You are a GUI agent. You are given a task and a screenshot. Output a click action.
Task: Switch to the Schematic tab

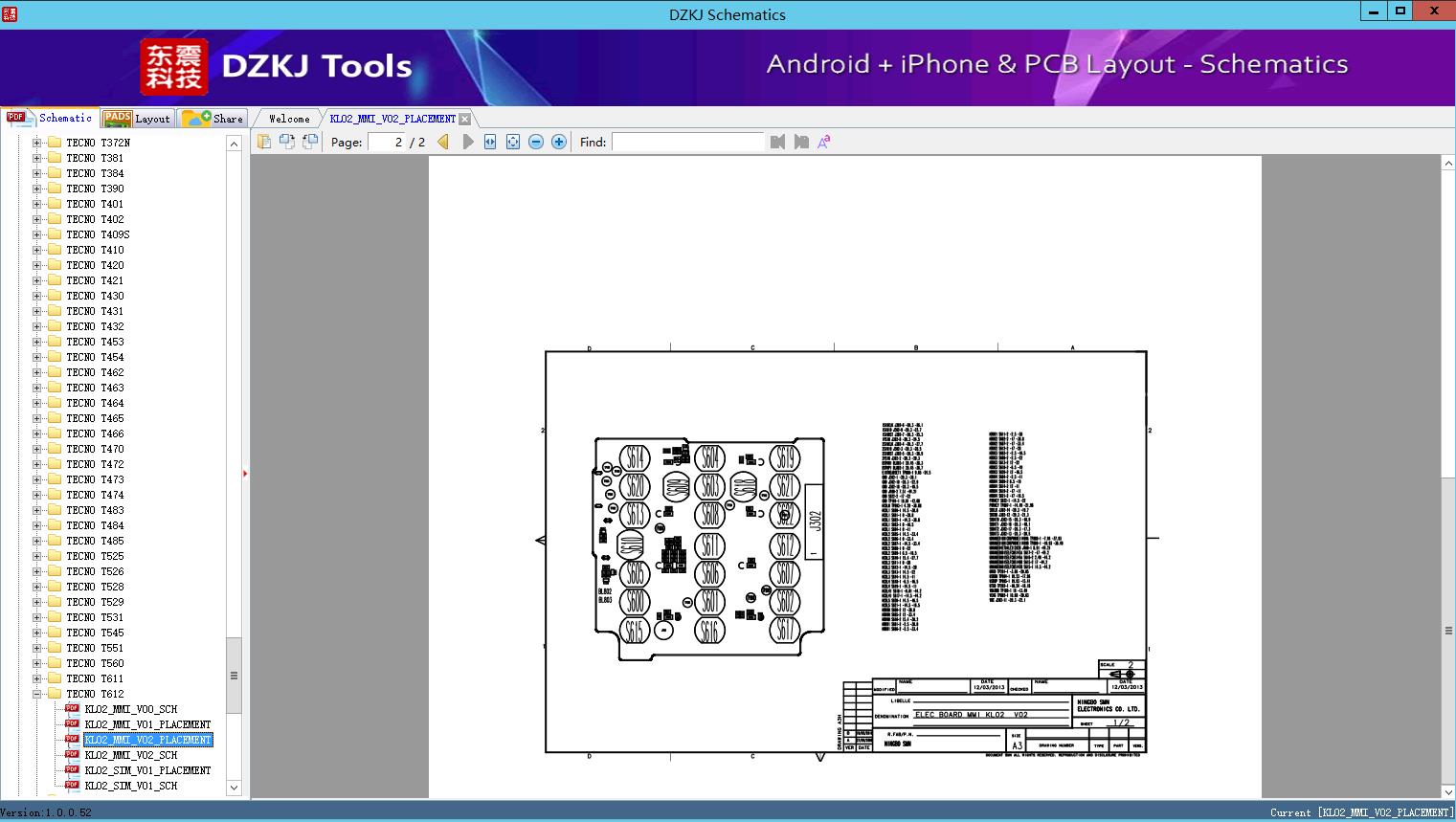[50, 118]
